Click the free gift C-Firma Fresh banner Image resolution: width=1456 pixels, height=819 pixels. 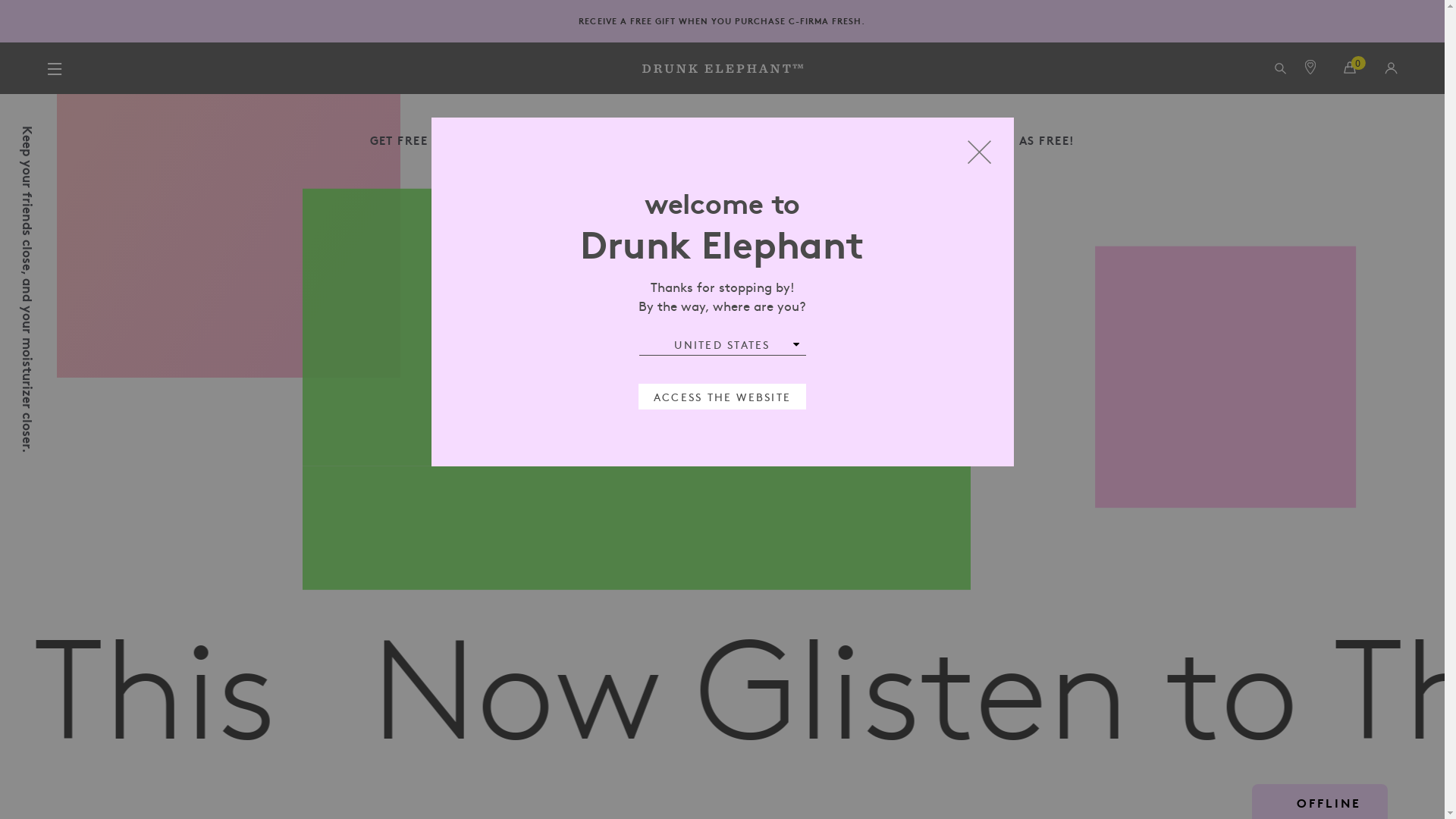721,21
